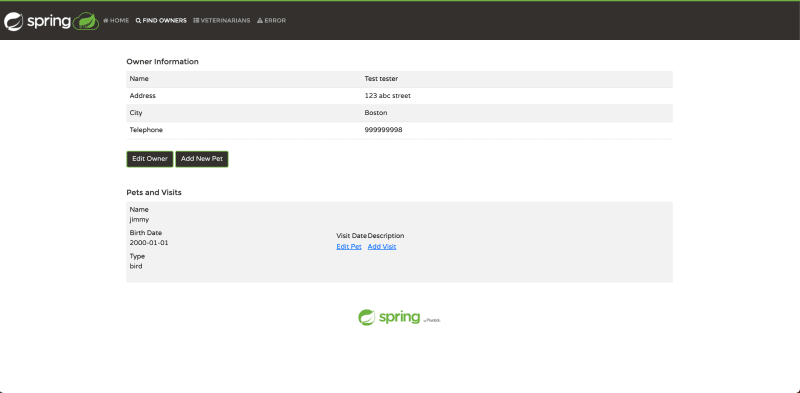800x393 pixels.
Task: Select the pet name 'jimmy'
Action: tap(139, 219)
